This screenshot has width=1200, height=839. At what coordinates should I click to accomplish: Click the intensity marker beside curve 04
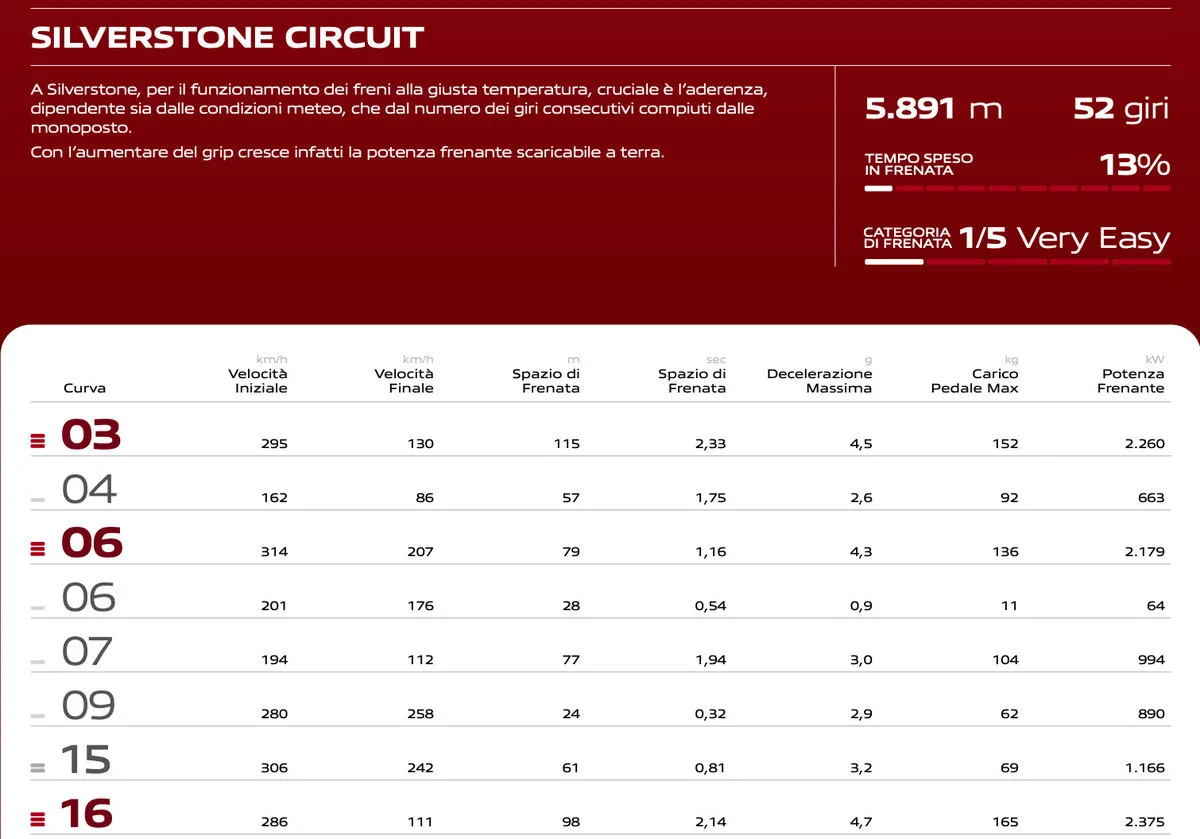pos(38,498)
